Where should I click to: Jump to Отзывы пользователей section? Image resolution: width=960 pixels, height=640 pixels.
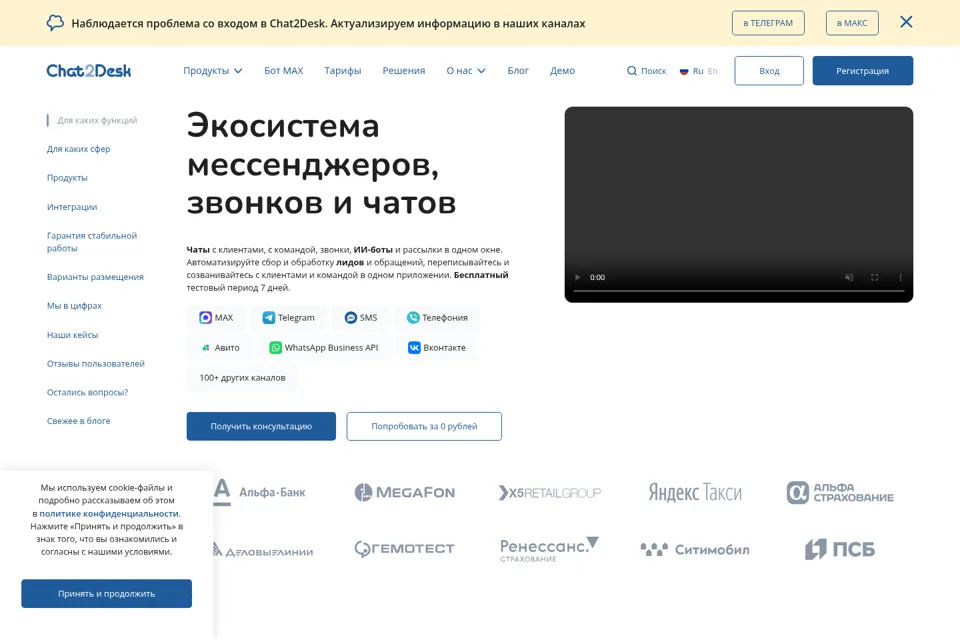pyautogui.click(x=96, y=364)
